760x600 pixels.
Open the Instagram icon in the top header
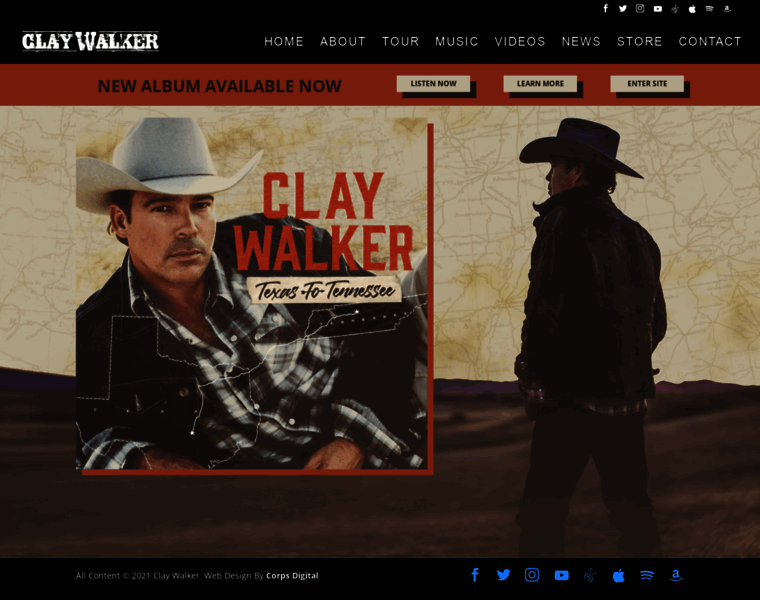640,8
